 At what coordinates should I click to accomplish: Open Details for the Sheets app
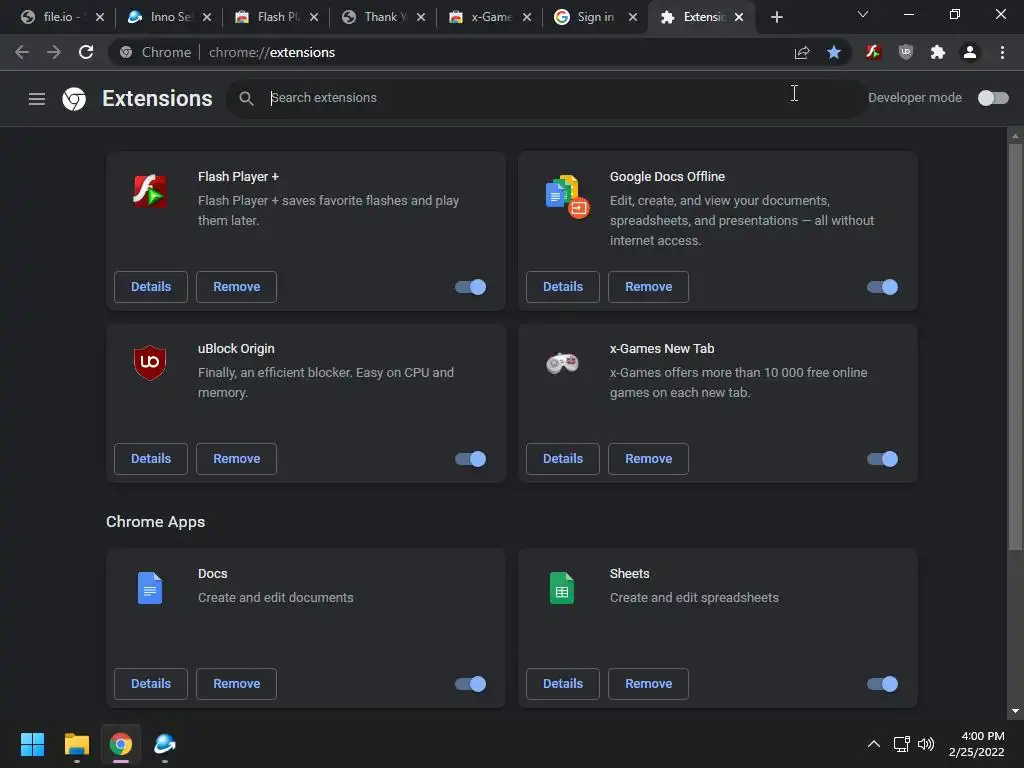[563, 684]
